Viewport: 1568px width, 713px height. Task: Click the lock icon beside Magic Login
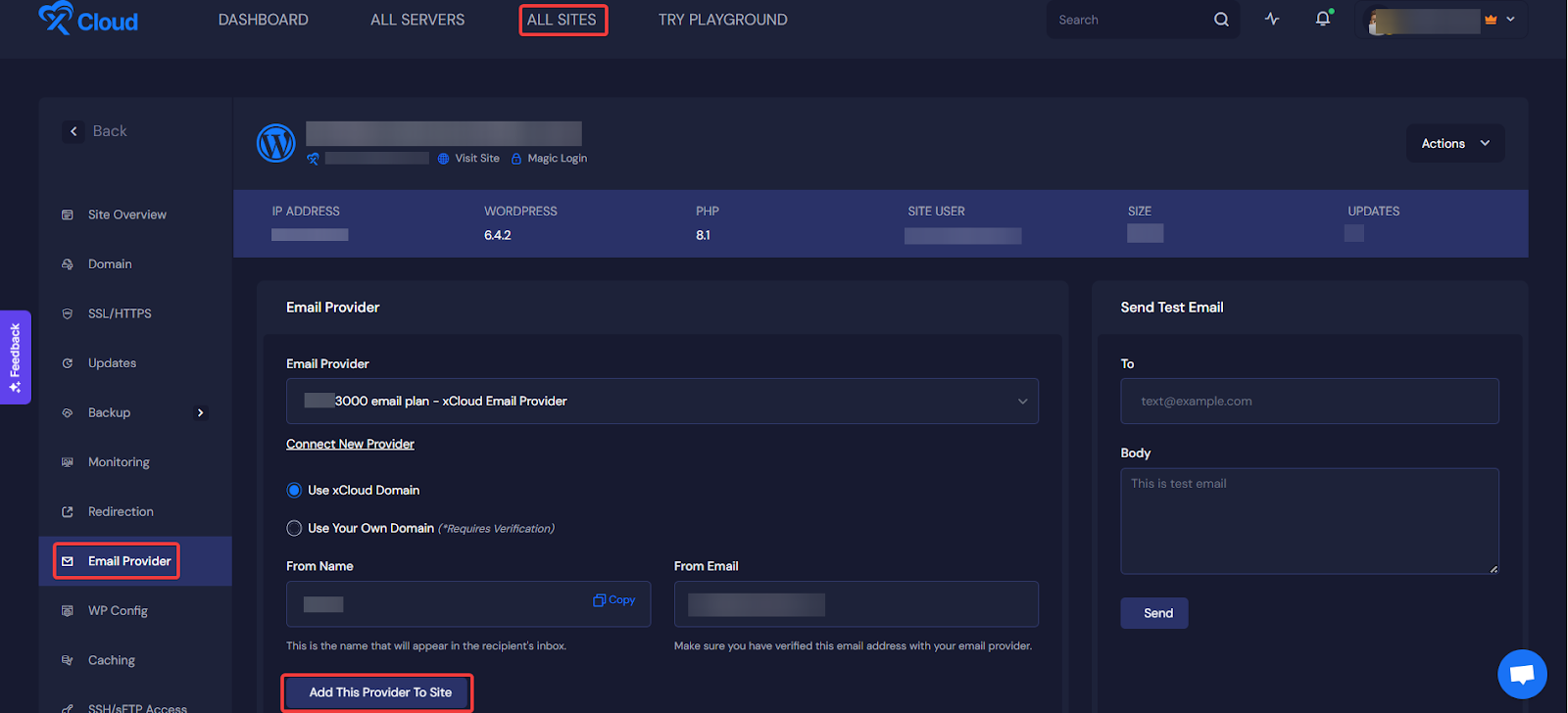coord(516,159)
